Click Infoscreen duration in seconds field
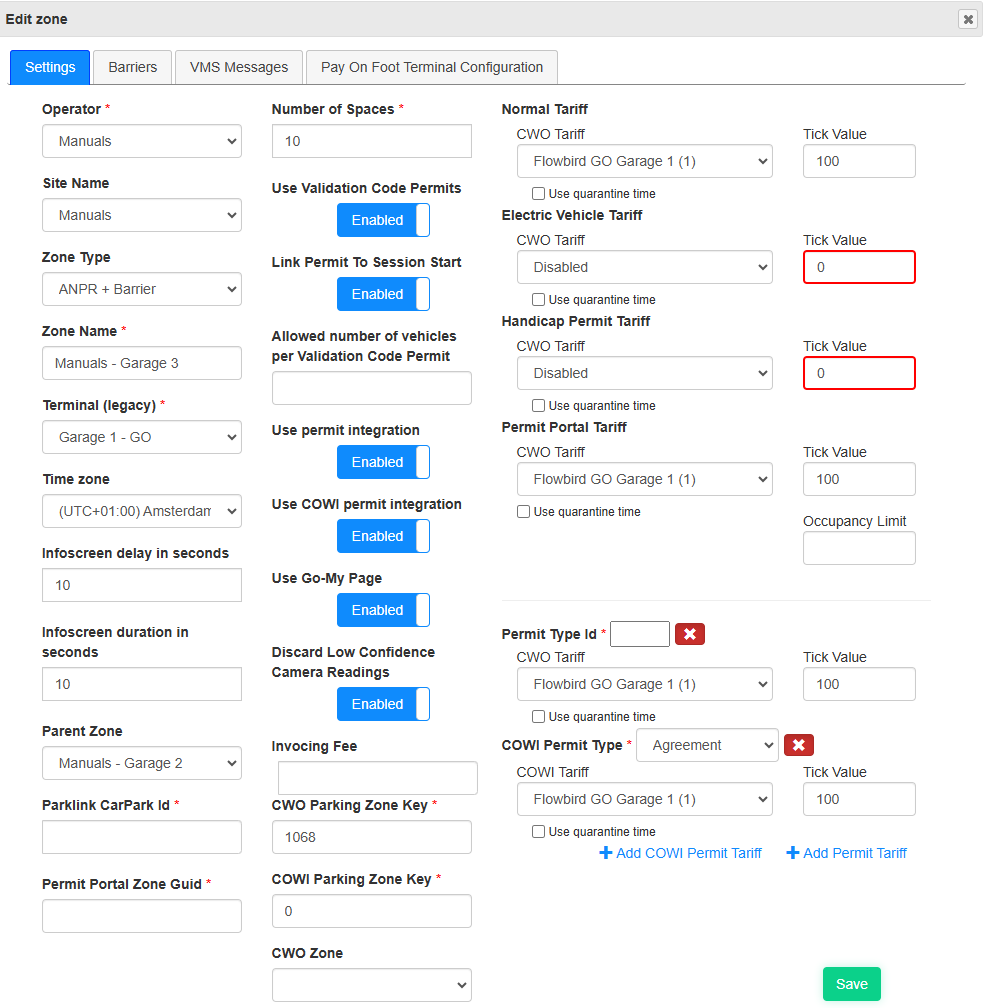Screen dimensions: 983x1008 (142, 684)
